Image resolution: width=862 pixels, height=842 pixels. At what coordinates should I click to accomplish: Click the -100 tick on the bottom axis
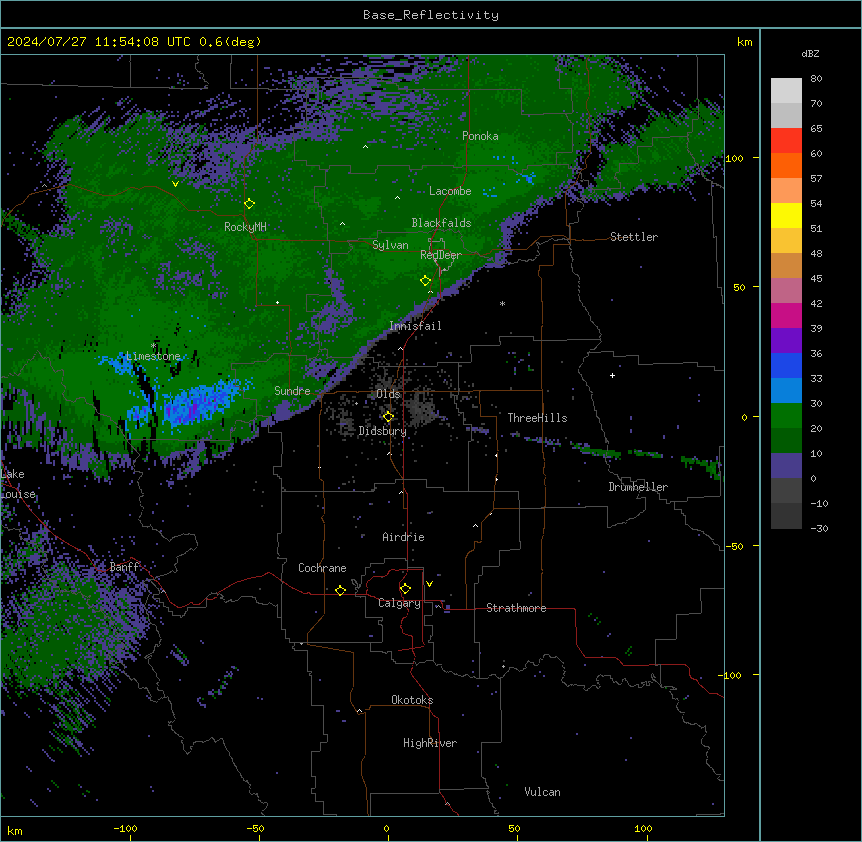tap(125, 828)
